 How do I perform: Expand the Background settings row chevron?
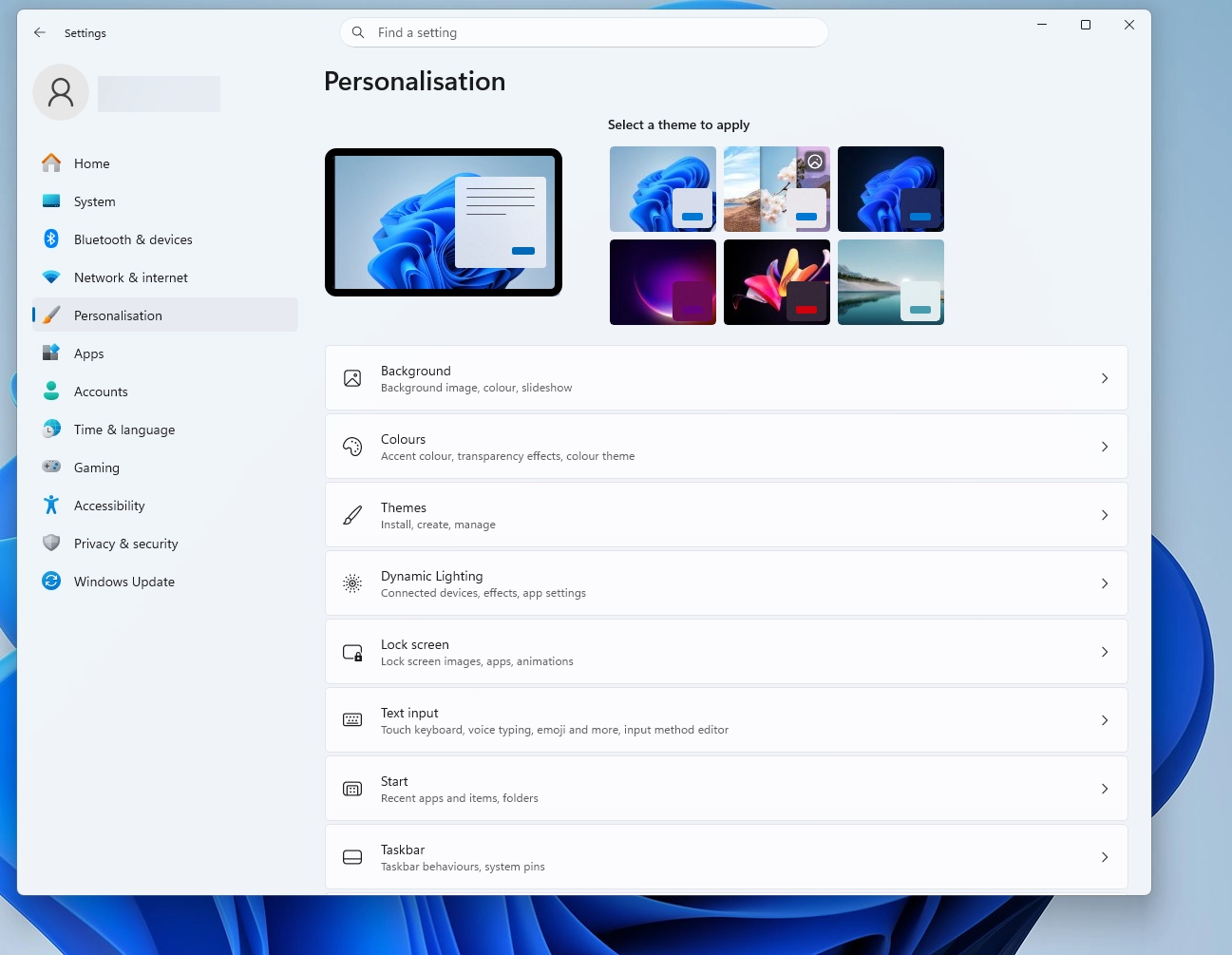(1105, 378)
